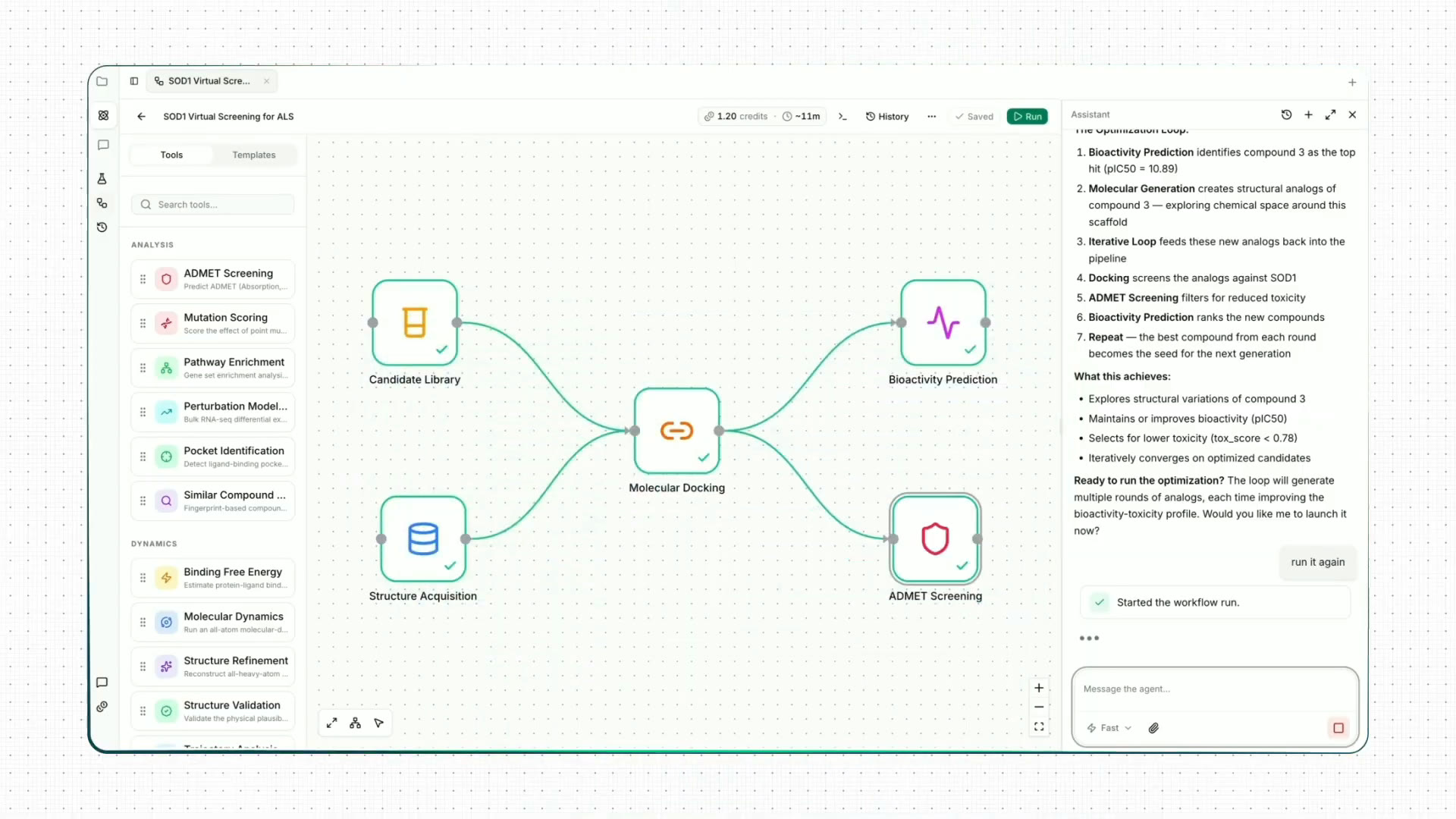Attach a file with the paperclip

coord(1153,728)
